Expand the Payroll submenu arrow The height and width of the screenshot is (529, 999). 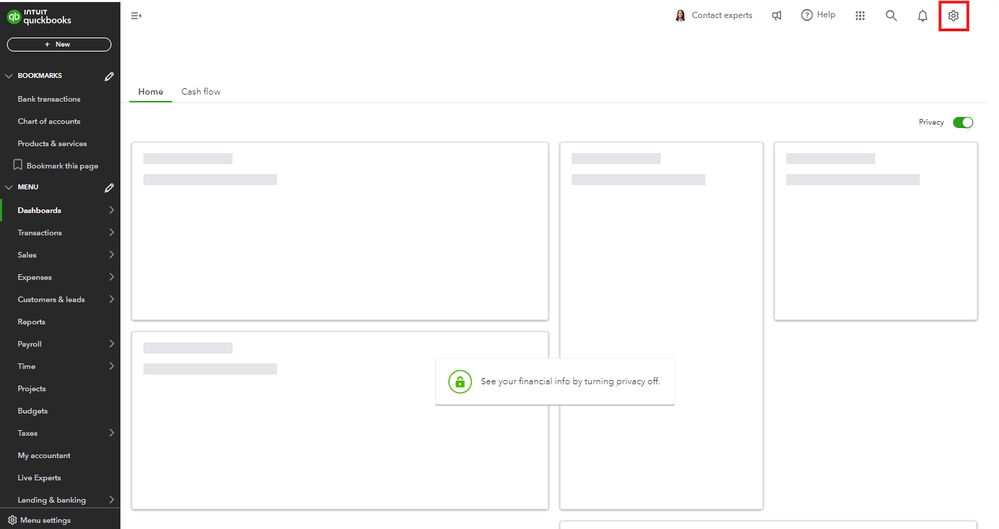(x=111, y=344)
